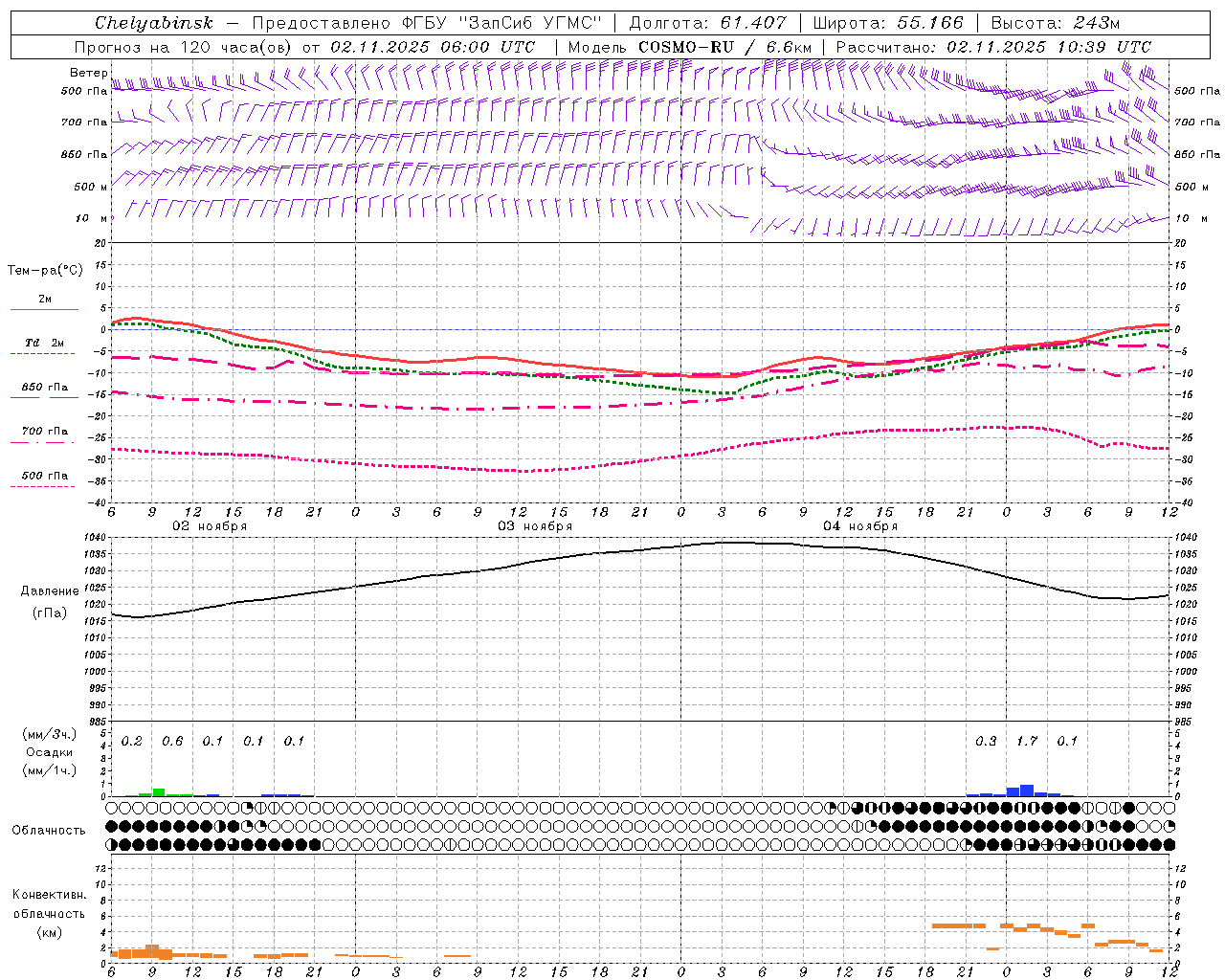The image size is (1225, 980).
Task: Click the 'Ветер' wind panel label
Action: coord(88,73)
